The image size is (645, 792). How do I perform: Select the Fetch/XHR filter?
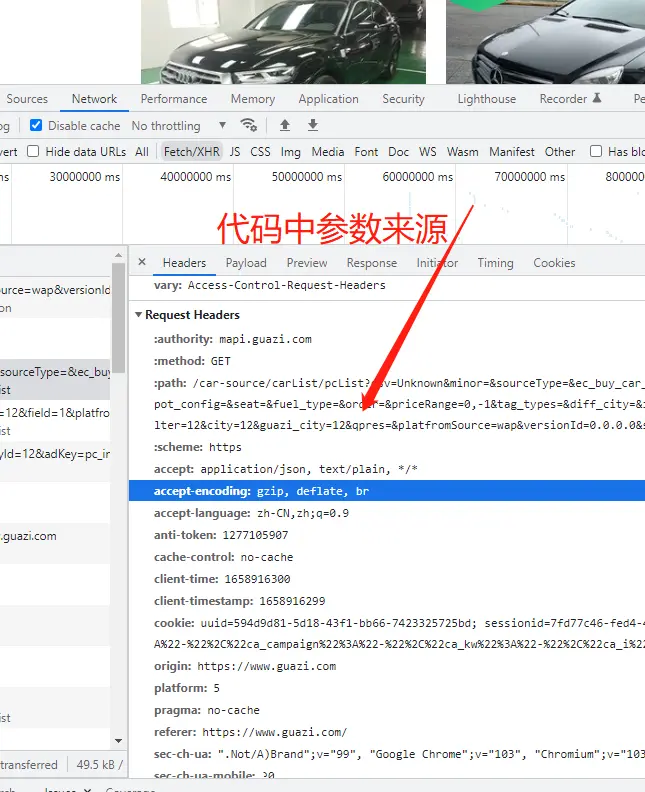point(191,152)
